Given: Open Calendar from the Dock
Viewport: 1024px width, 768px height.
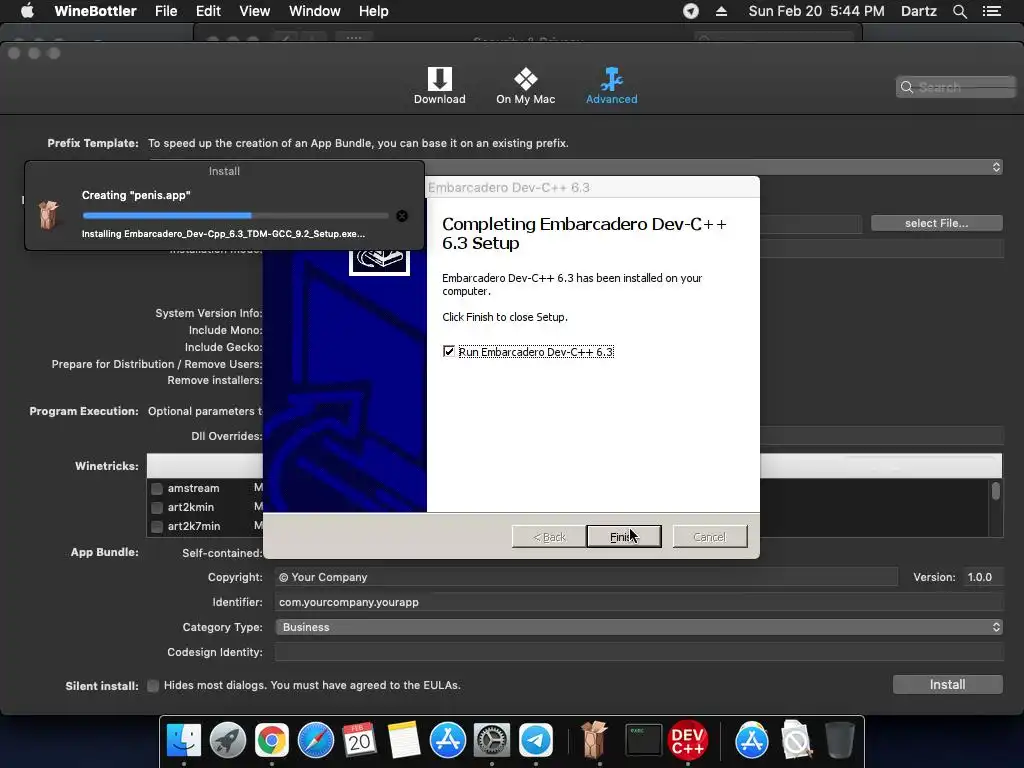Looking at the screenshot, I should click(x=359, y=741).
